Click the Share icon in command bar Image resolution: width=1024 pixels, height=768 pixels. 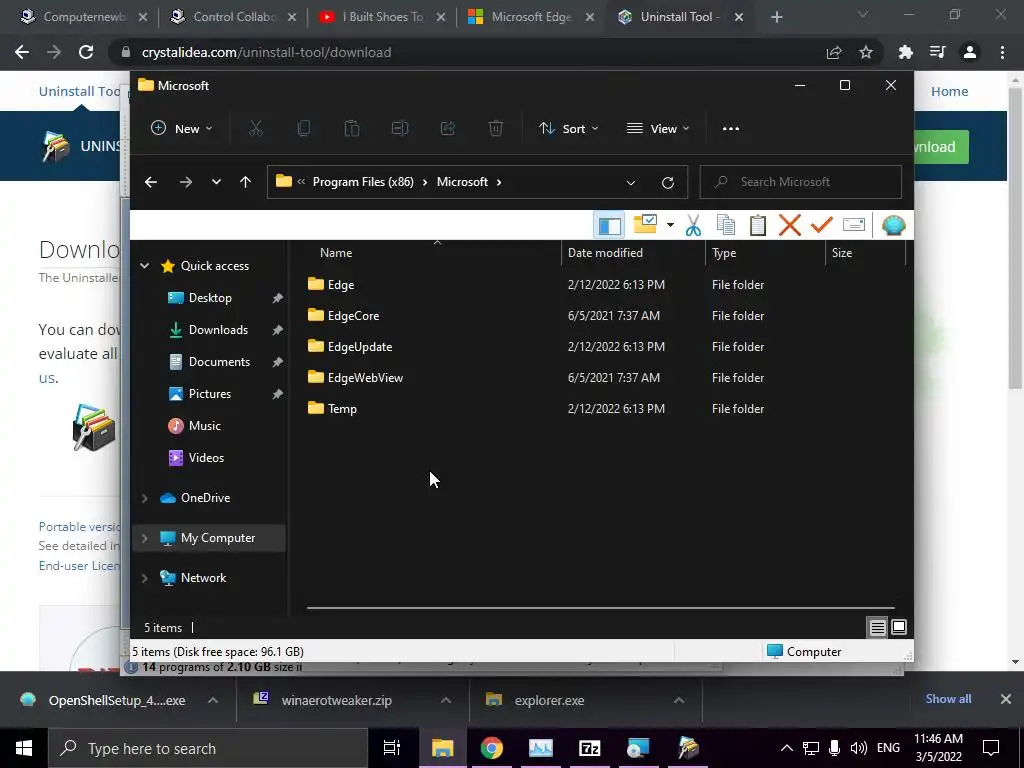(448, 129)
